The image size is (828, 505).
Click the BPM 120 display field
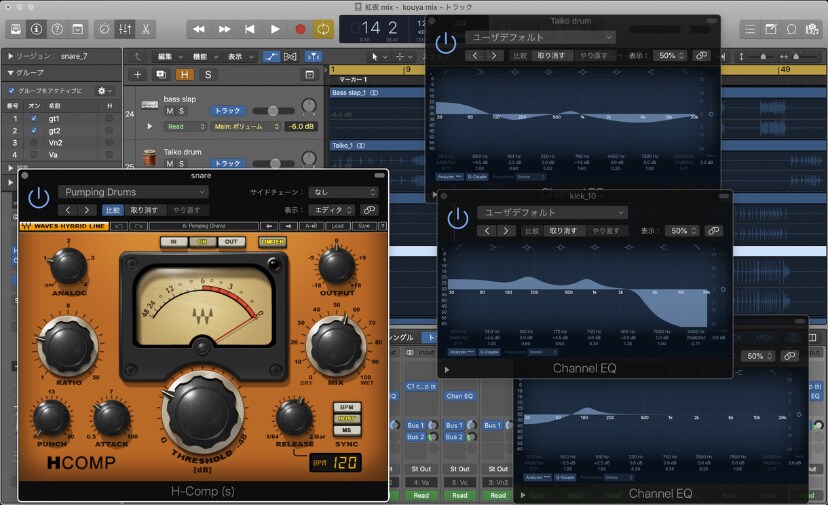click(x=336, y=463)
